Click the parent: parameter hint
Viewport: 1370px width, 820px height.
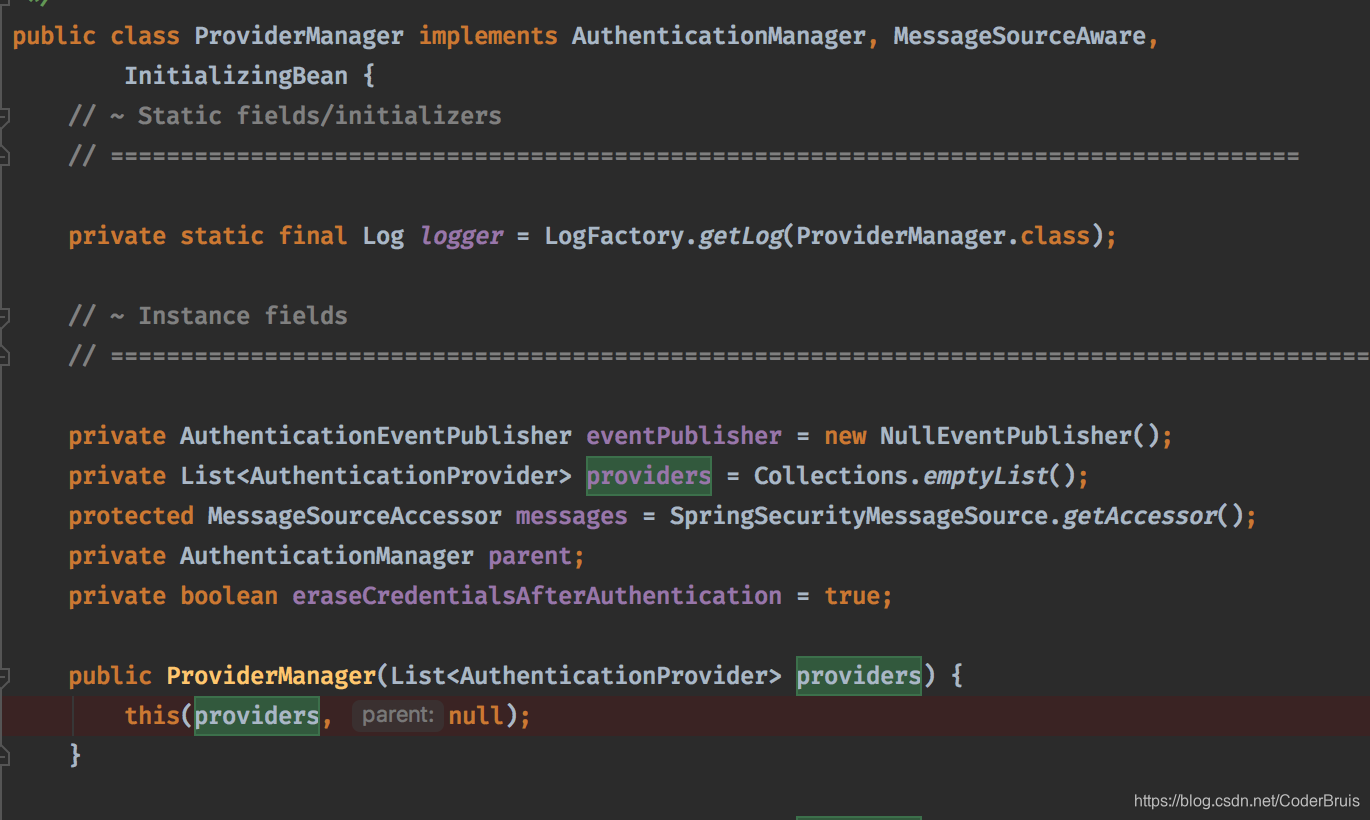coord(398,716)
